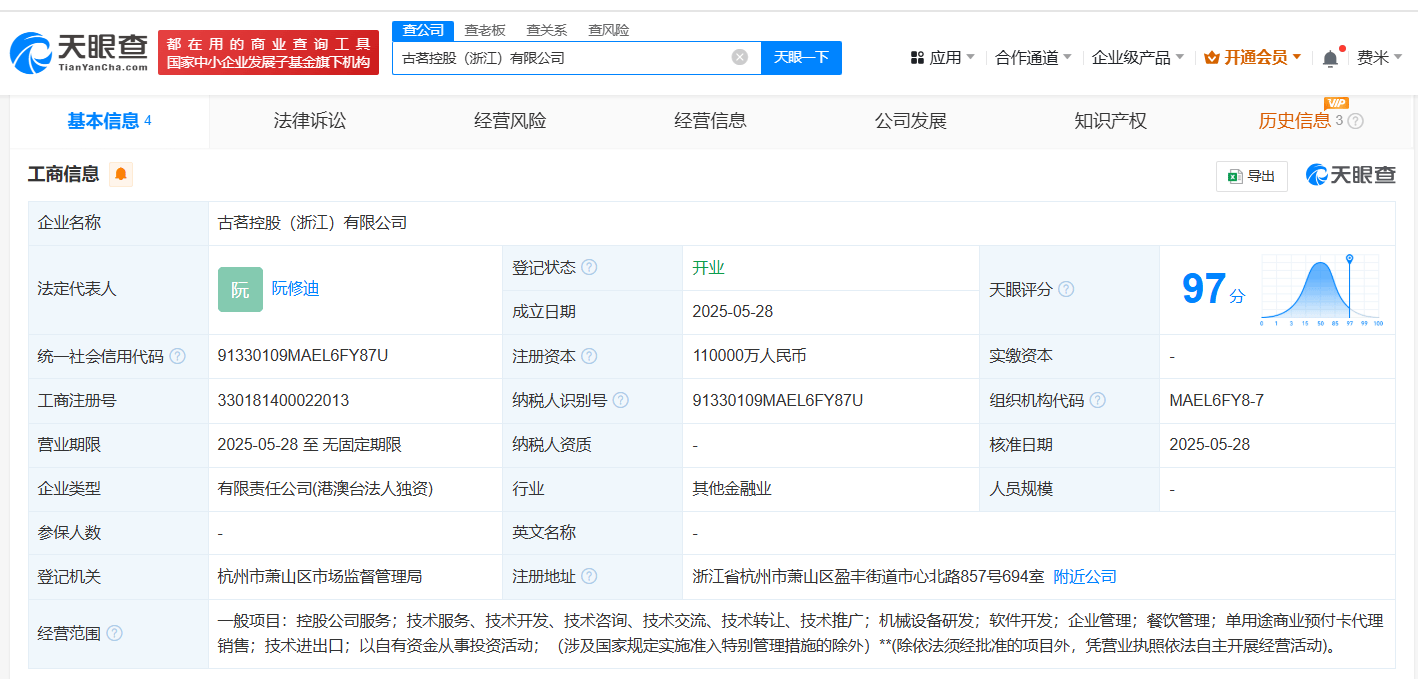1418x679 pixels.
Task: Click the alert bell next to 工商信息
Action: point(121,174)
